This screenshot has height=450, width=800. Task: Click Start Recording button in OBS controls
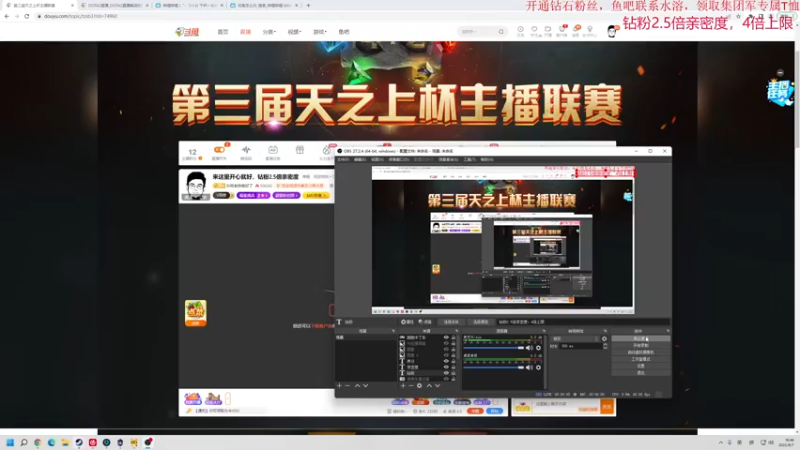641,345
